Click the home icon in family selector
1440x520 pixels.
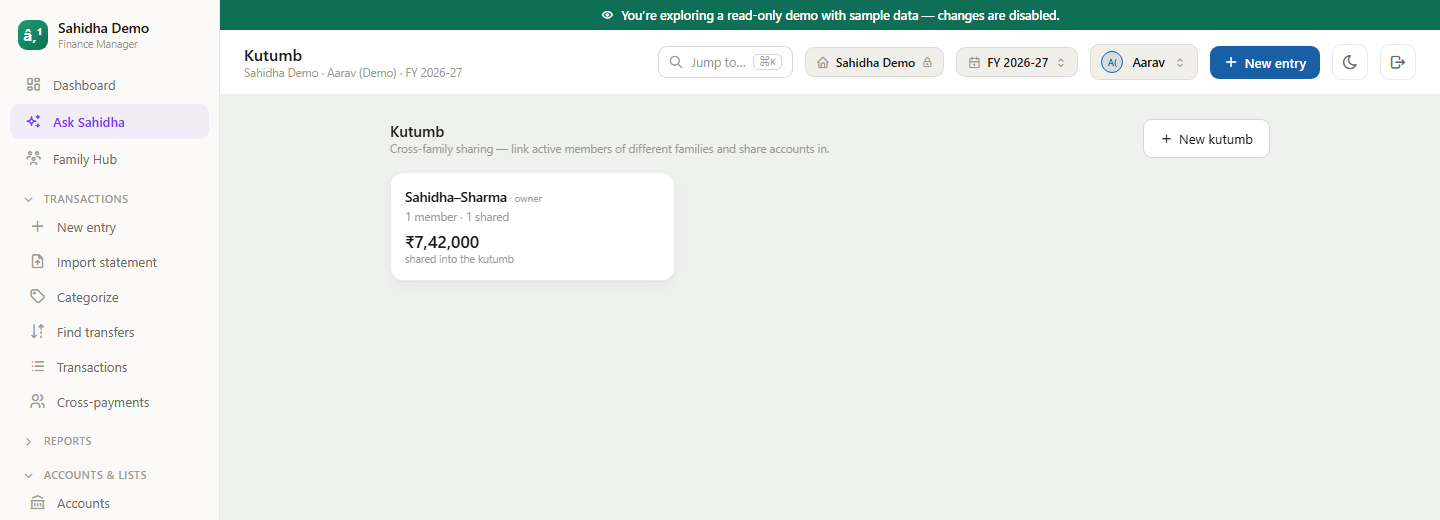[823, 62]
